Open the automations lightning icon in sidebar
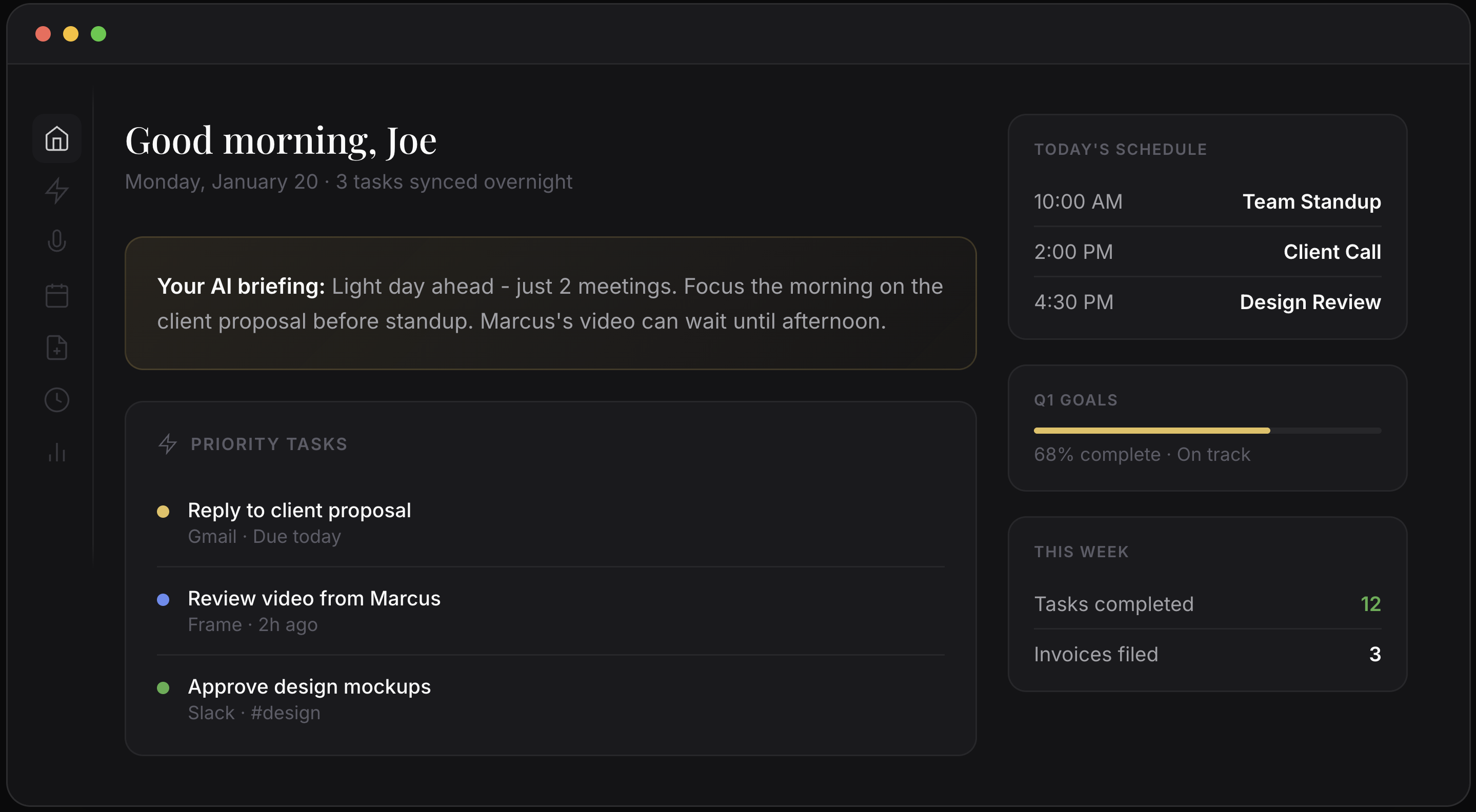1476x812 pixels. click(57, 191)
